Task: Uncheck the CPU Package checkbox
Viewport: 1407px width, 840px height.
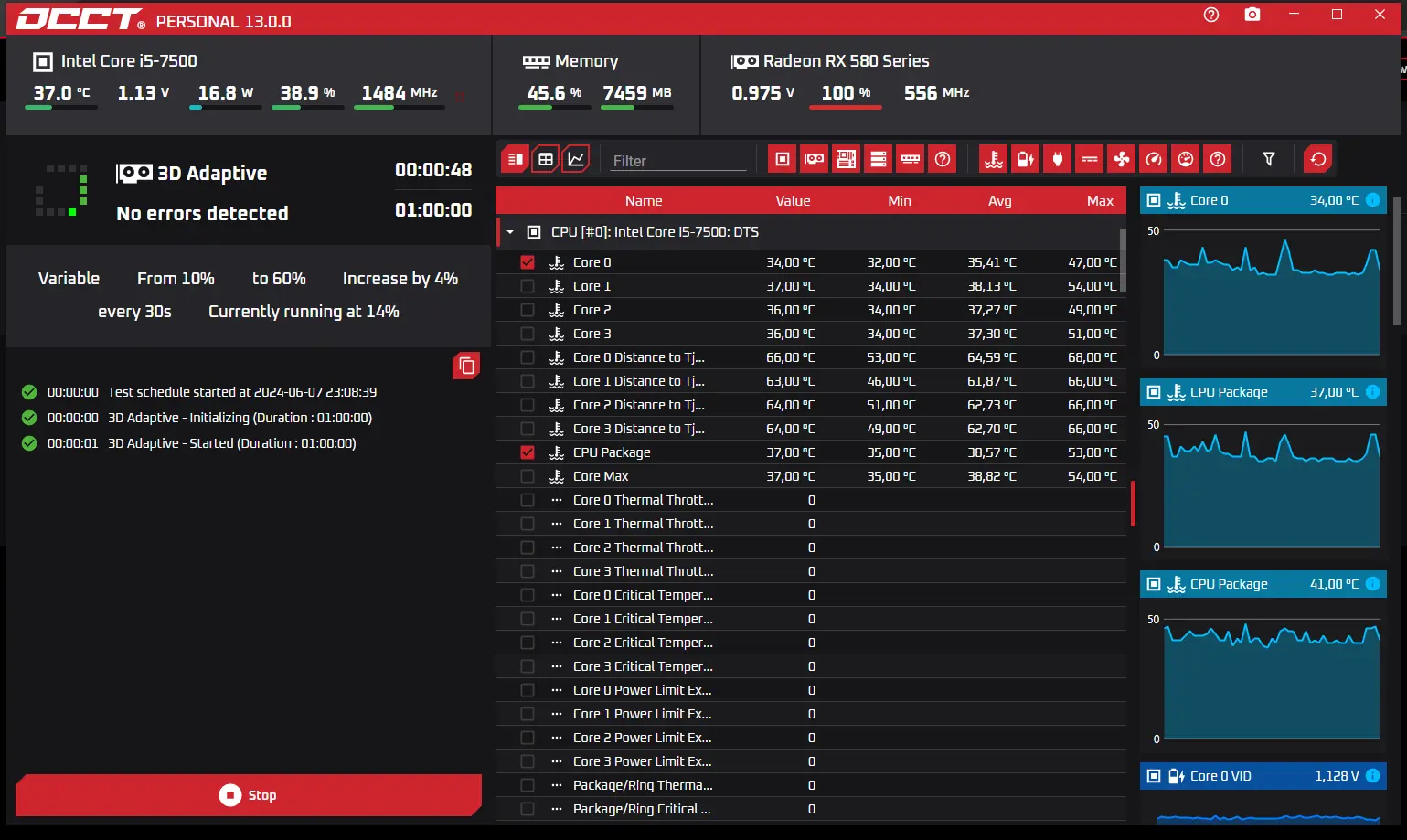Action: (x=528, y=452)
